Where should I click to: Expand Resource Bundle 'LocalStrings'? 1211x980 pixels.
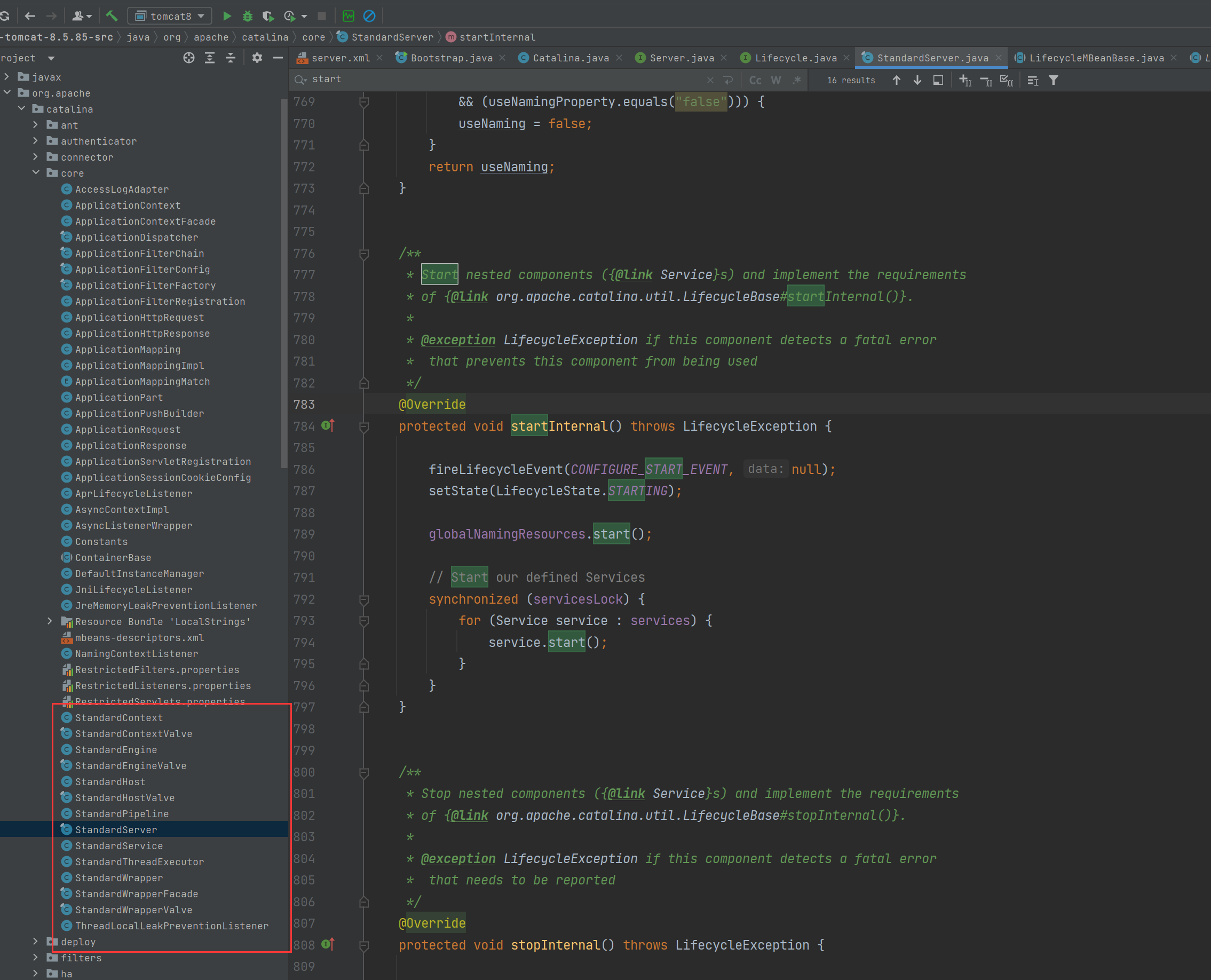click(50, 621)
